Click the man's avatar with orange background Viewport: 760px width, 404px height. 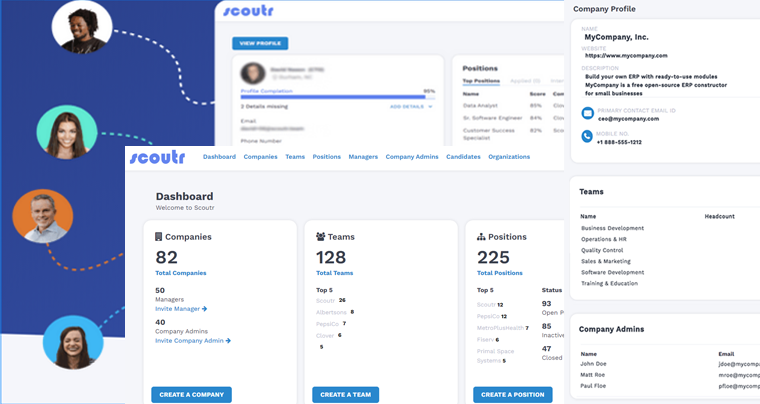click(43, 216)
